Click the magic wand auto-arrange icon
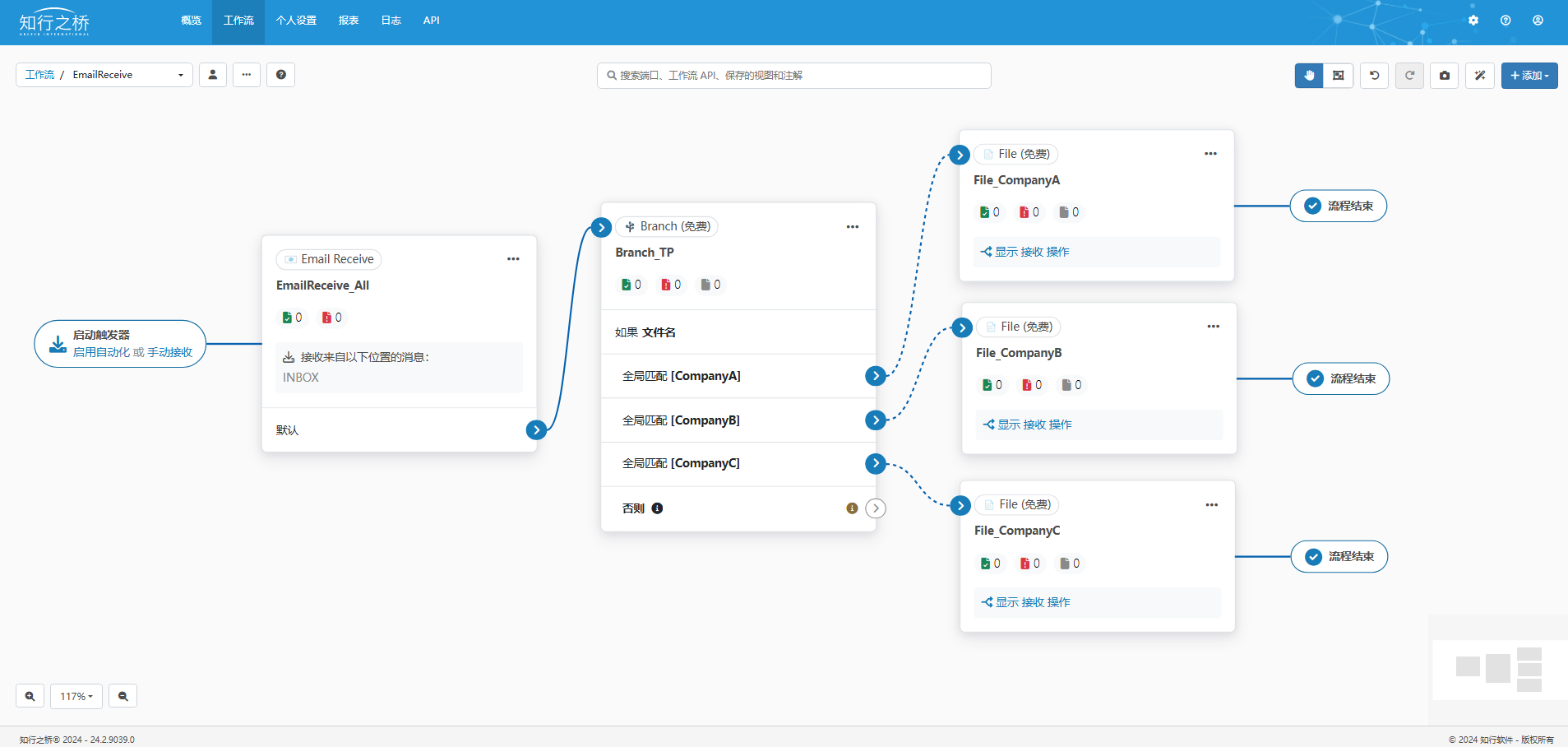The image size is (1568, 747). pyautogui.click(x=1480, y=76)
